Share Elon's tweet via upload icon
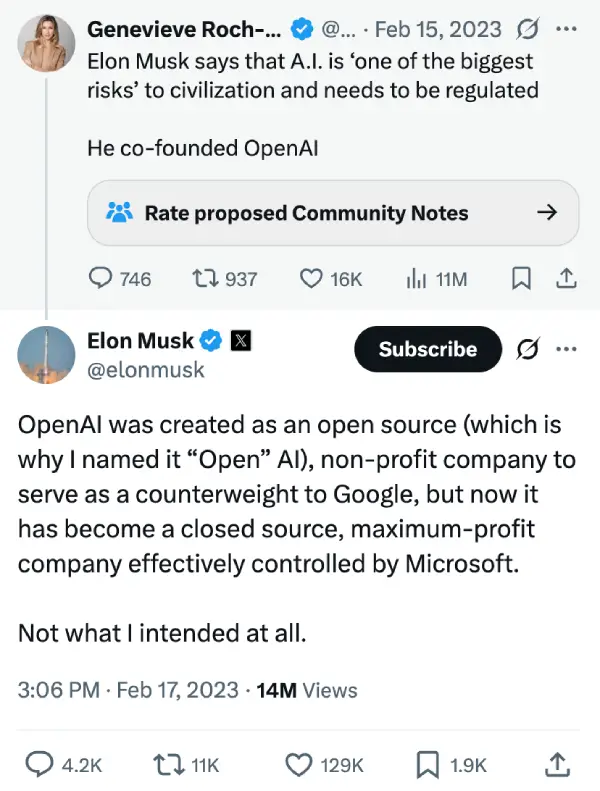 tap(555, 765)
